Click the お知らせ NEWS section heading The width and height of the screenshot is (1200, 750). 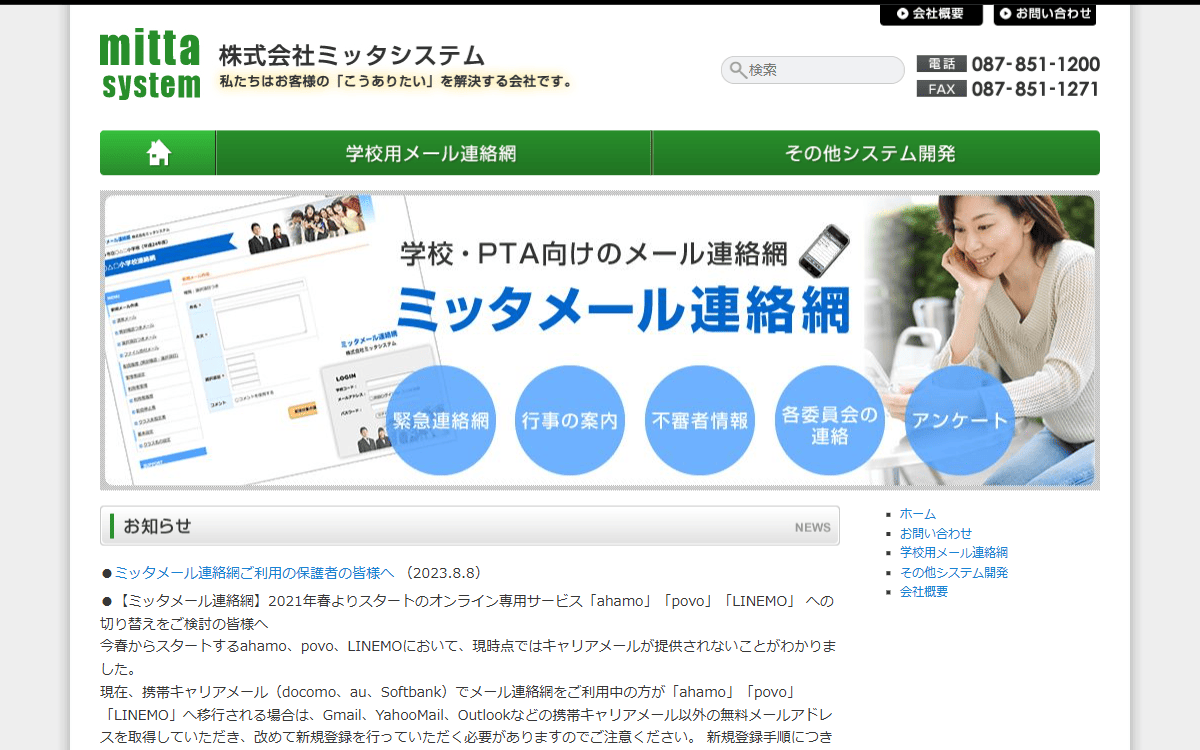(x=470, y=526)
